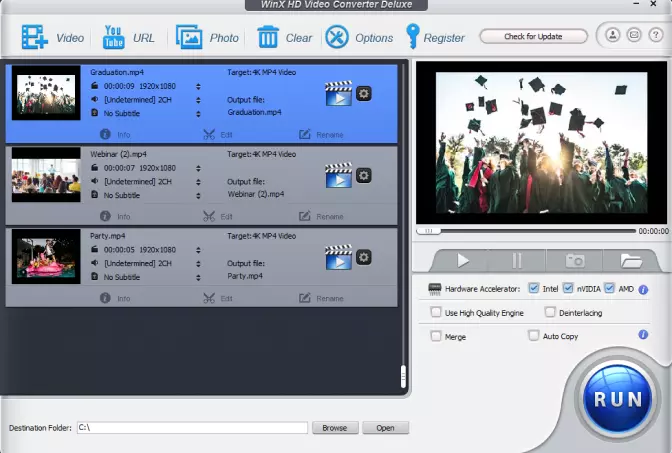Click the Photo slideshow button
672x453 pixels.
[x=207, y=38]
